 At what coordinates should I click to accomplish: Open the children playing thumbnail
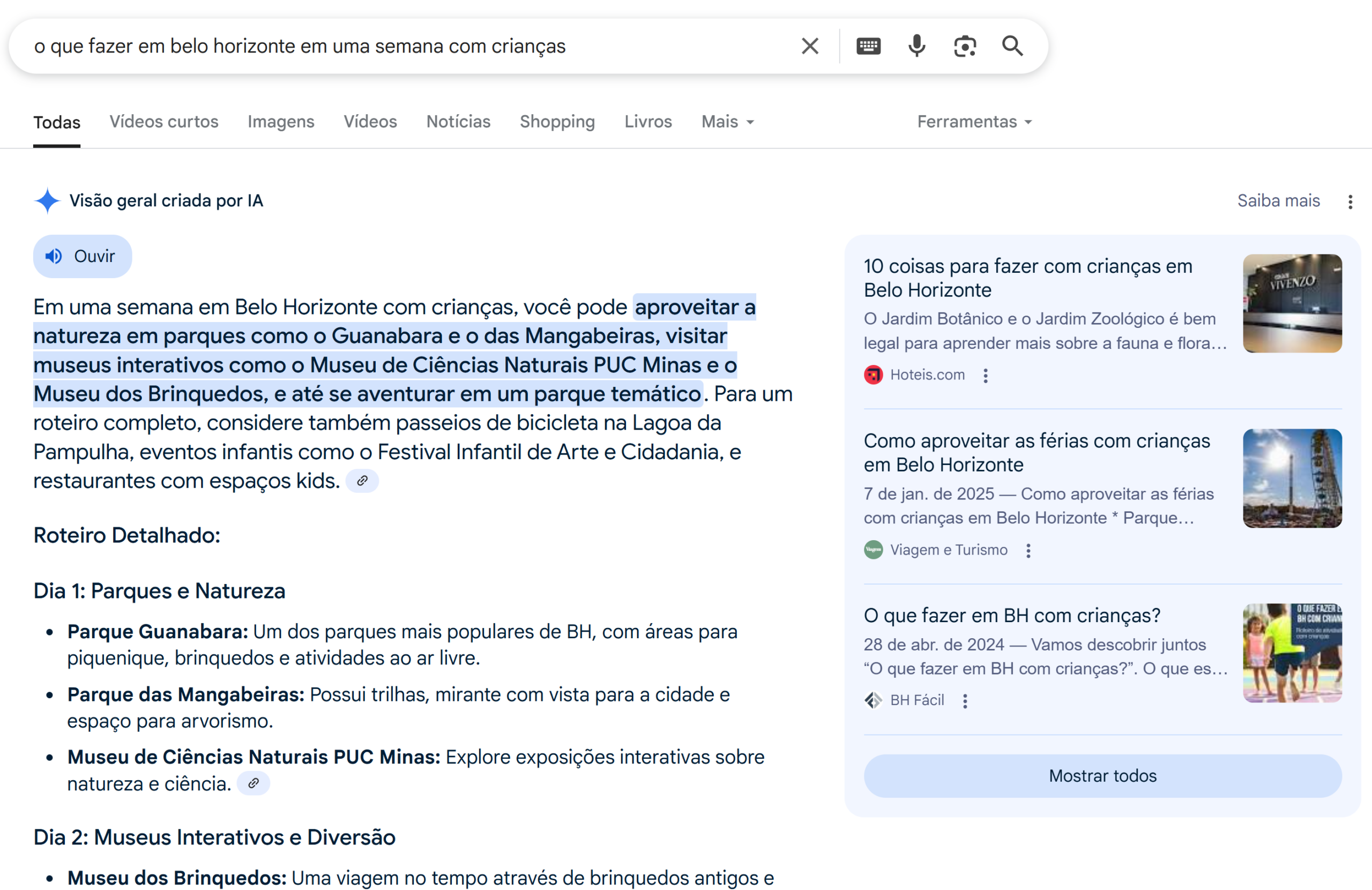coord(1293,653)
